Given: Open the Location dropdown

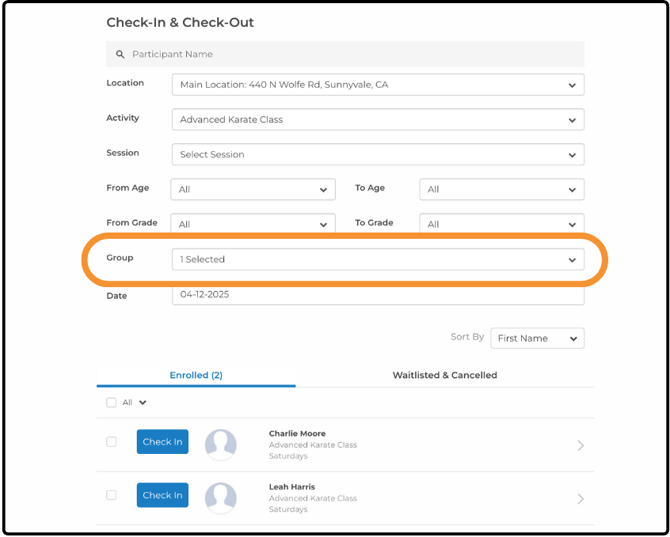Looking at the screenshot, I should [x=378, y=85].
